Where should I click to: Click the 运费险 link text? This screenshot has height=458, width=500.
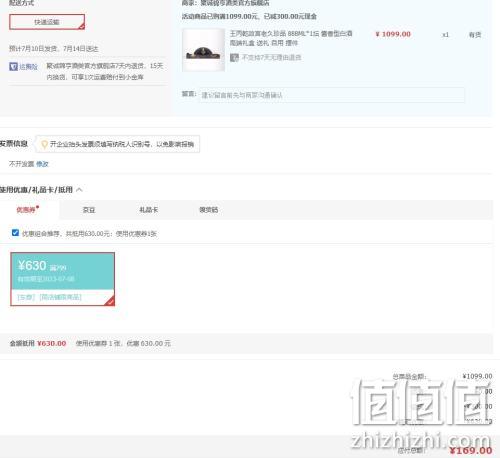(28, 67)
